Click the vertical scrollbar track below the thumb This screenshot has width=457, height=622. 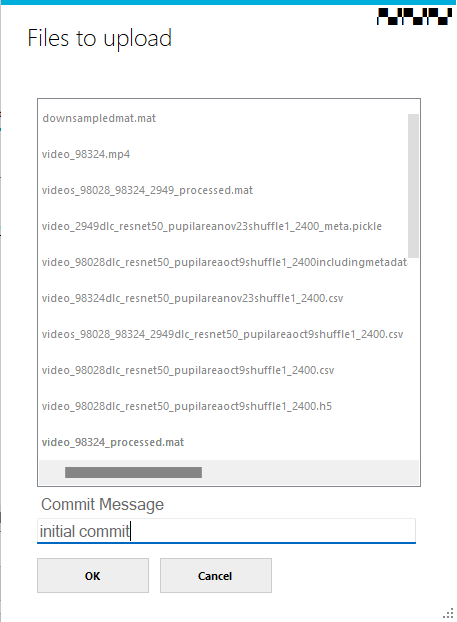(x=413, y=357)
